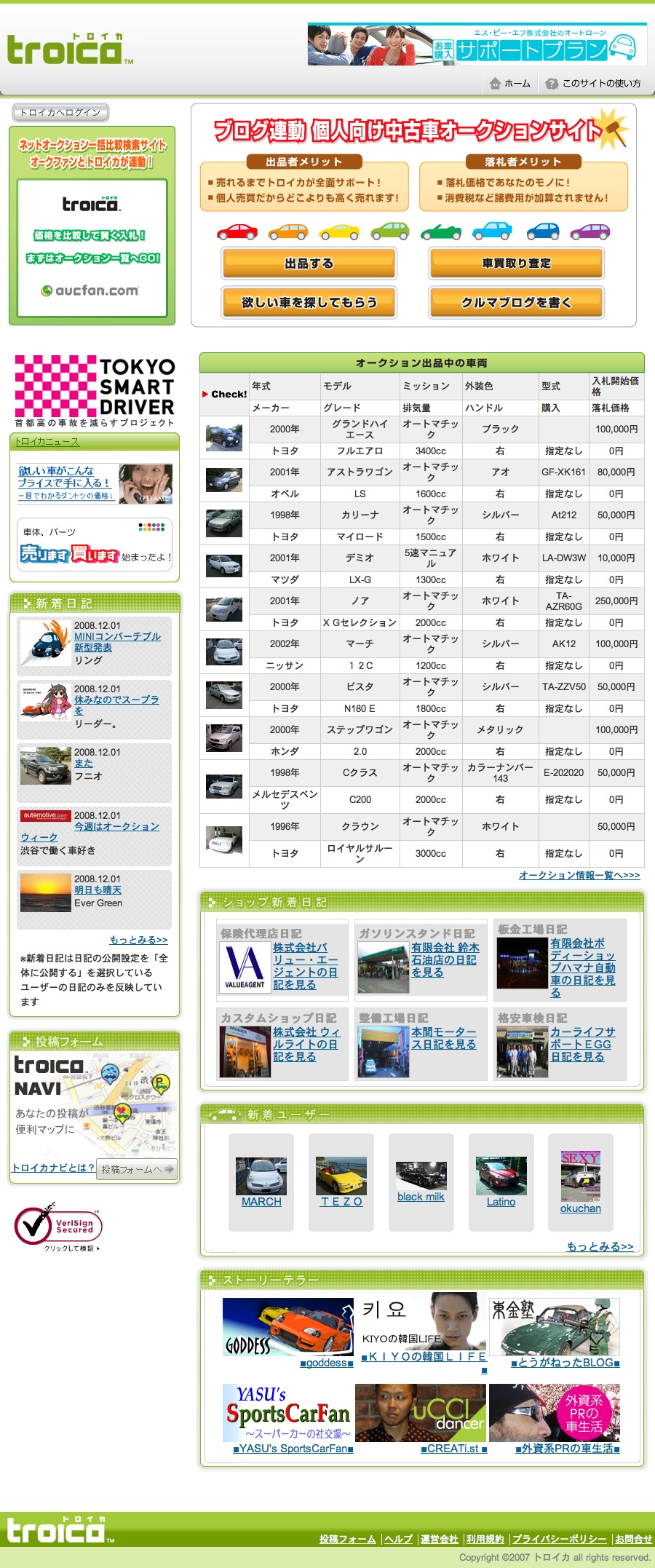This screenshot has width=655, height=1568.
Task: Click the VeriSign Secured seal
Action: [x=58, y=1229]
